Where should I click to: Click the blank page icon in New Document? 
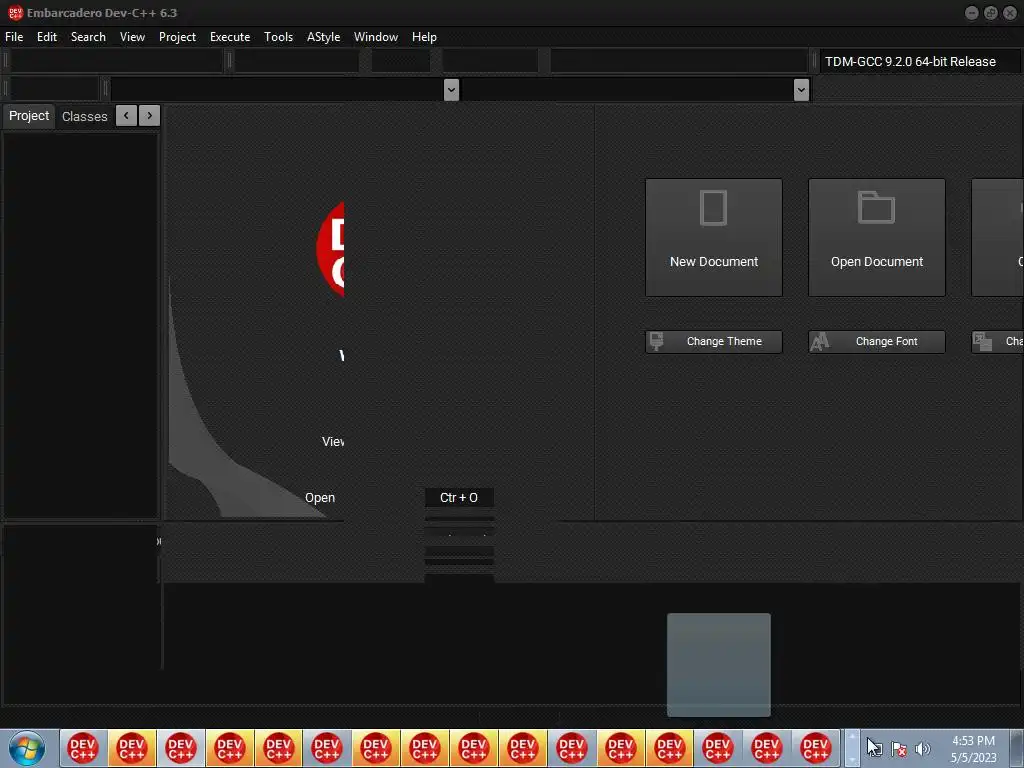[x=713, y=208]
